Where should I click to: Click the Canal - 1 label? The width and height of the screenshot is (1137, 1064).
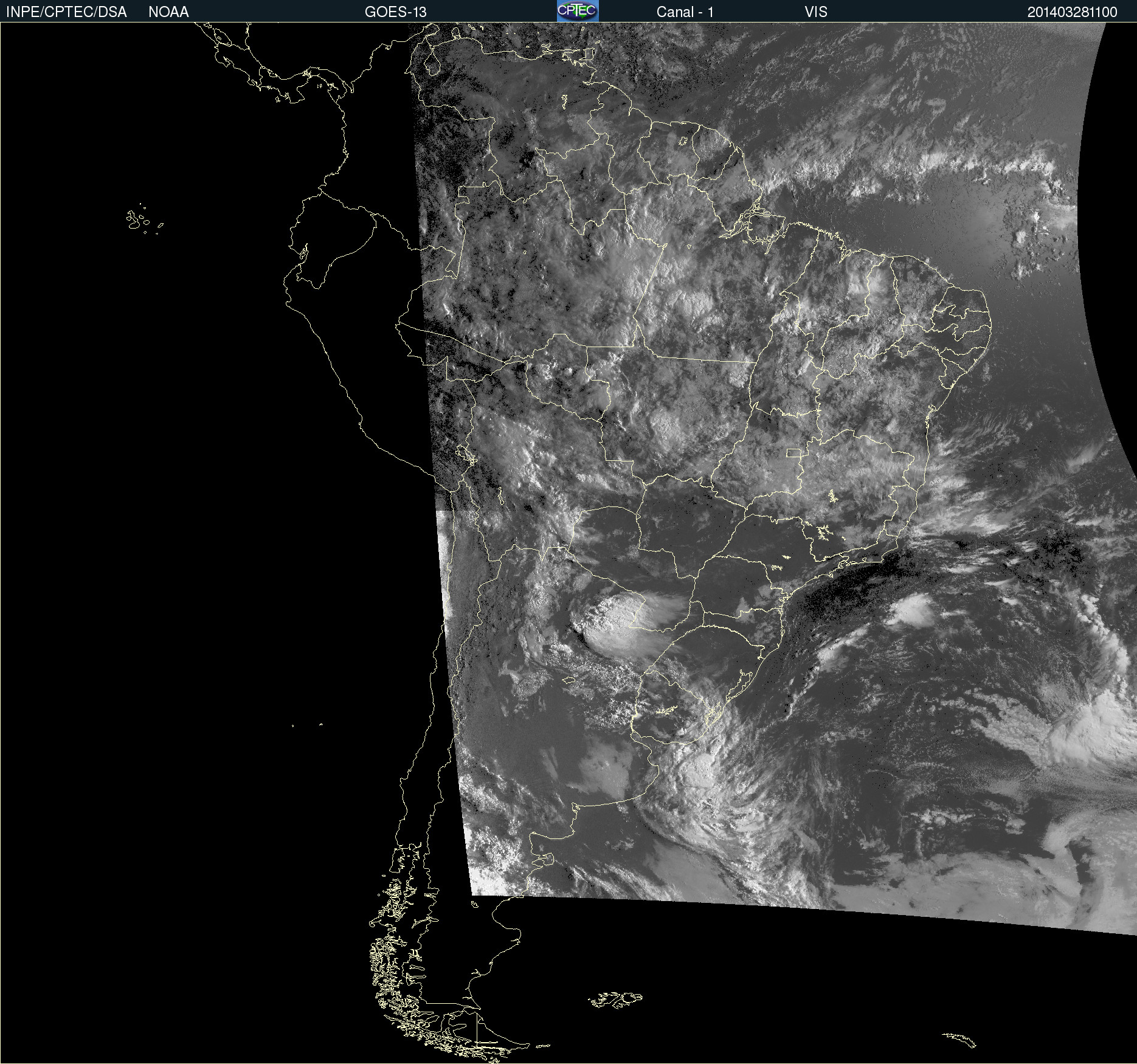click(x=685, y=12)
